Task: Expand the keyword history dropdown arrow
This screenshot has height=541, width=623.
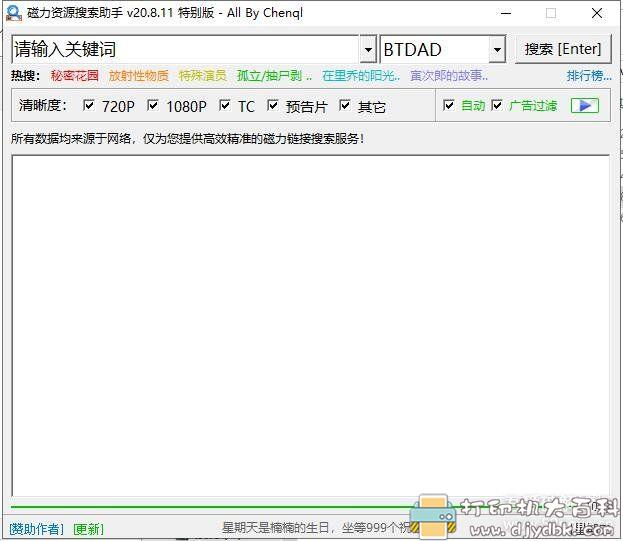Action: pyautogui.click(x=368, y=49)
